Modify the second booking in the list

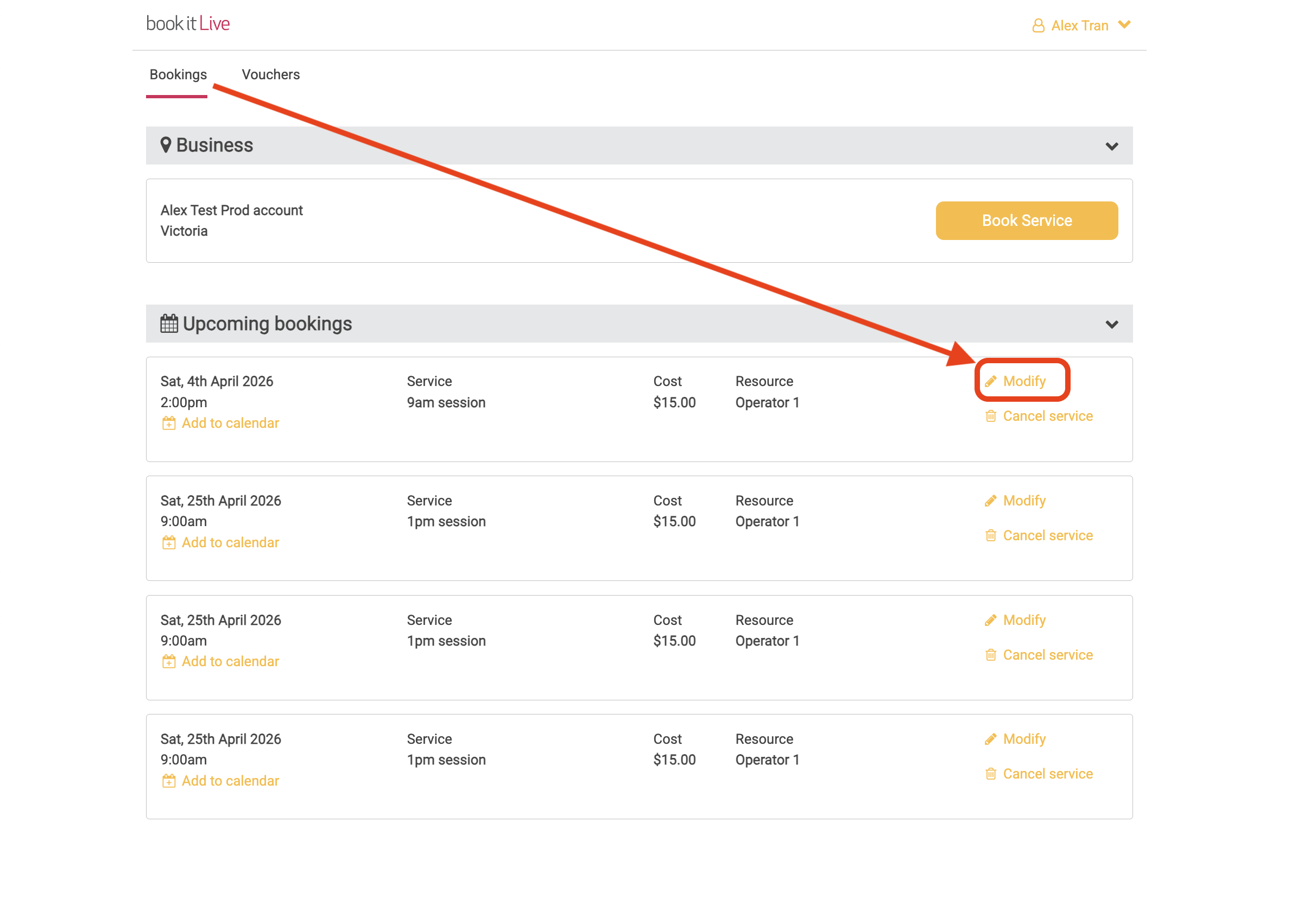pyautogui.click(x=1024, y=501)
